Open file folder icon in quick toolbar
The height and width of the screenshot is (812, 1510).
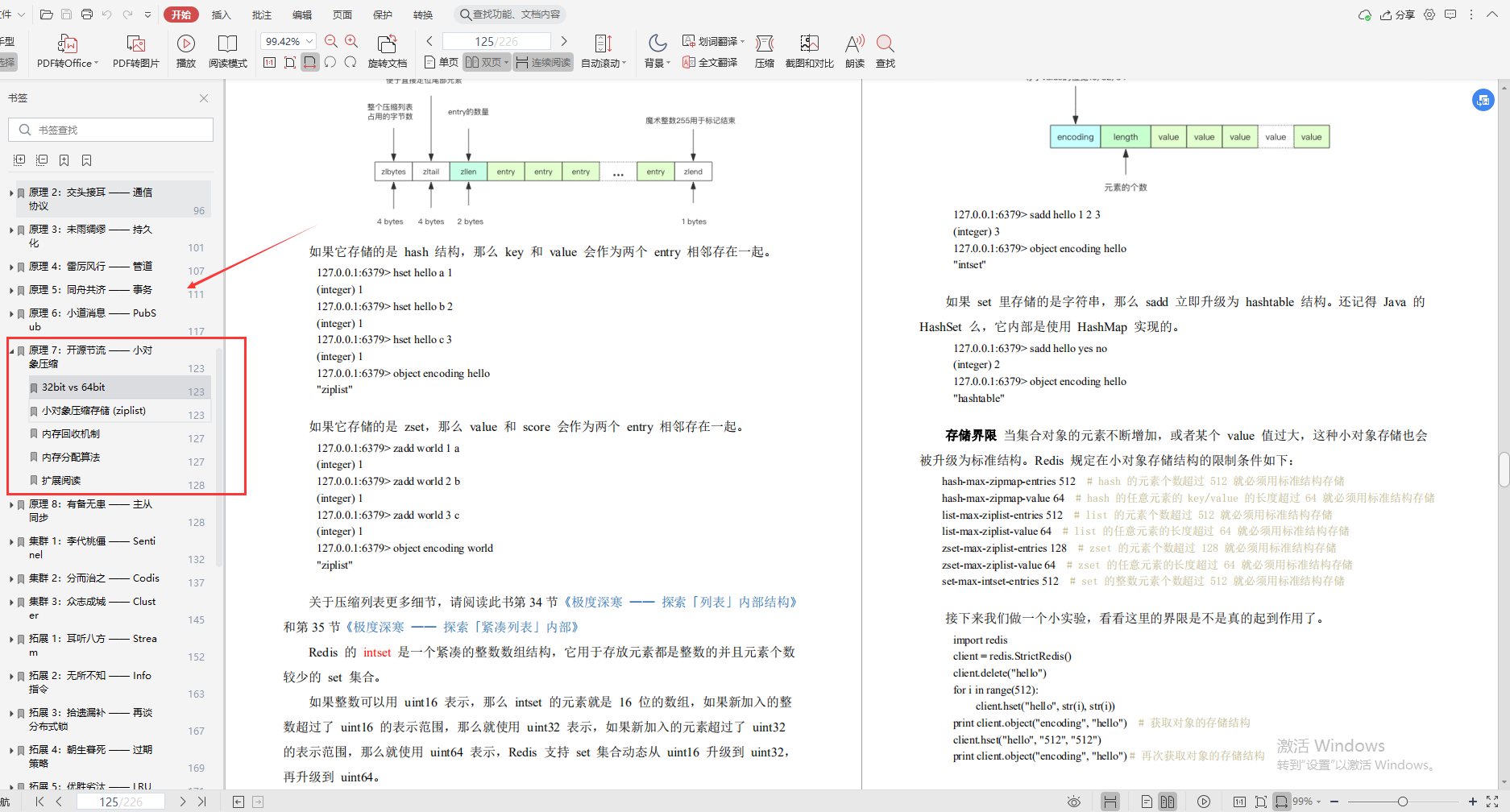(46, 14)
